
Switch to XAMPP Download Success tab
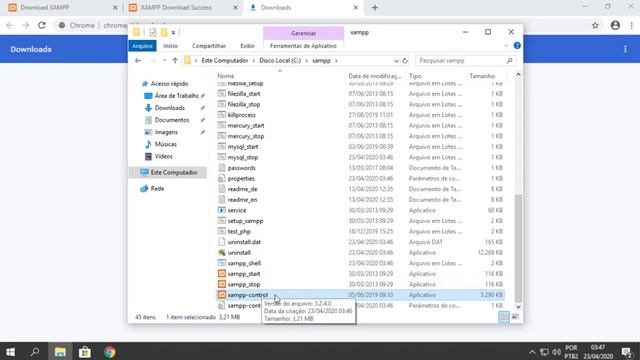[182, 8]
